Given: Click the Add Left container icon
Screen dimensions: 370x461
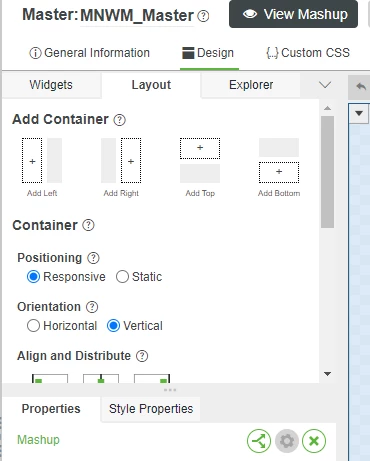Looking at the screenshot, I should point(42,161).
